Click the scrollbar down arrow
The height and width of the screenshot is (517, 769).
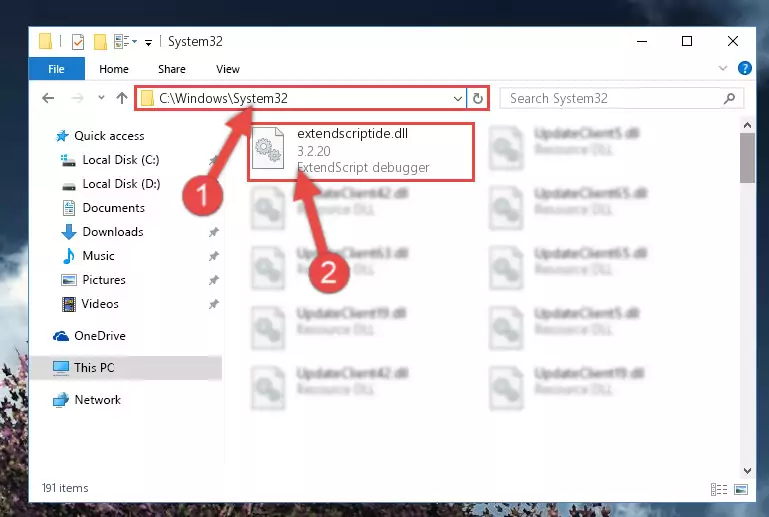pos(747,471)
